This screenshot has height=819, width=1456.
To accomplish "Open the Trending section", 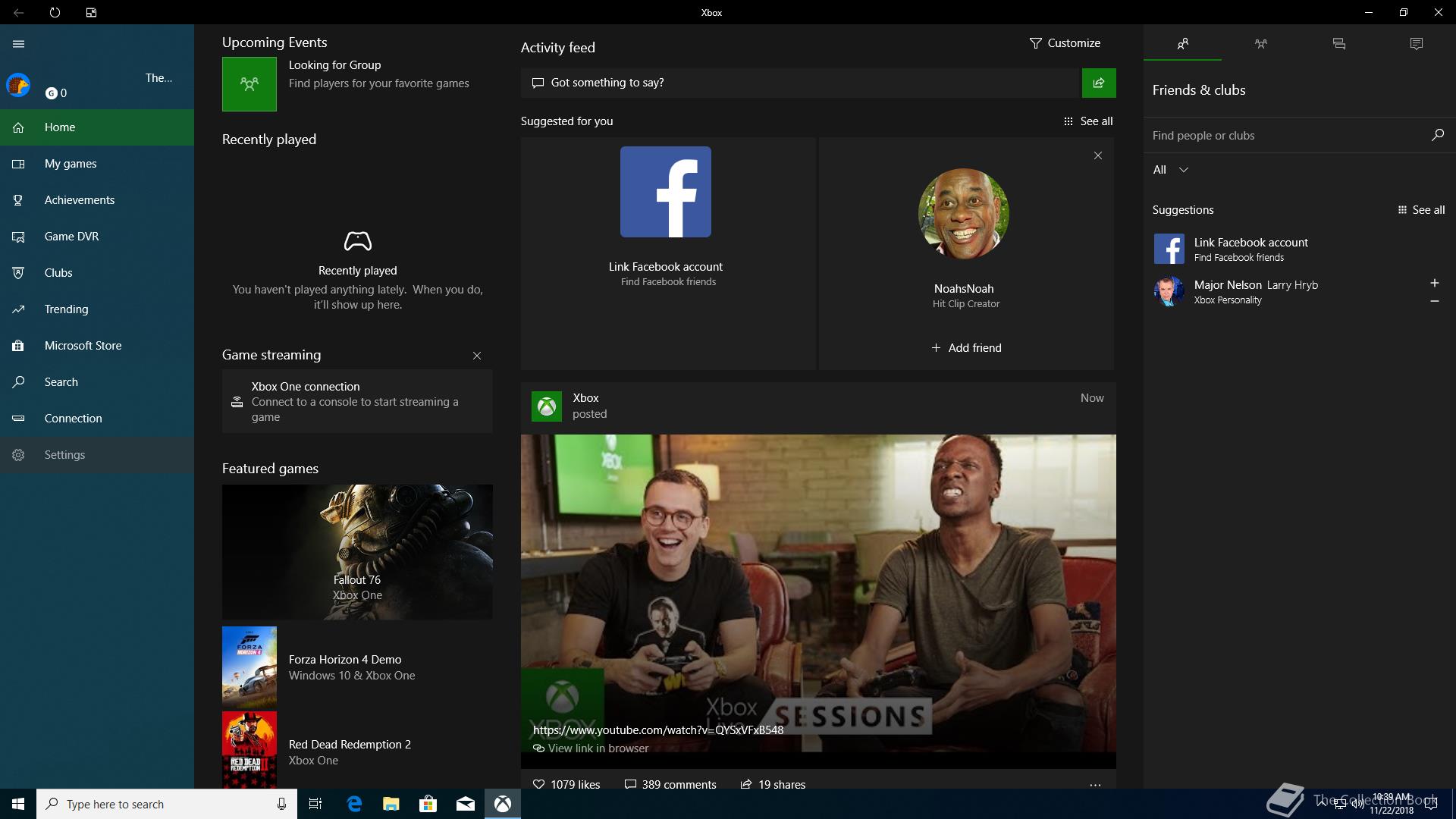I will [97, 309].
